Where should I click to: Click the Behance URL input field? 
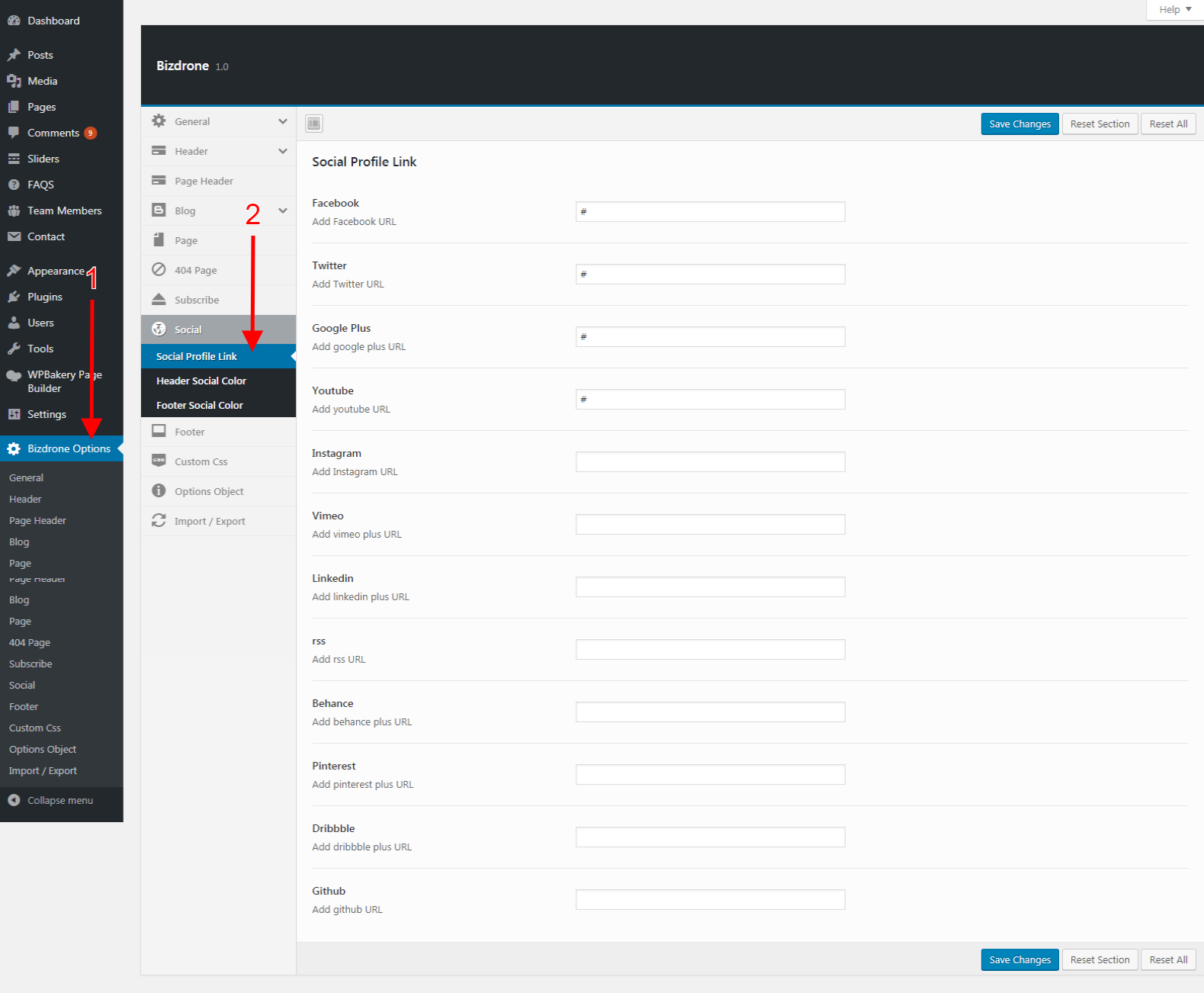point(710,712)
